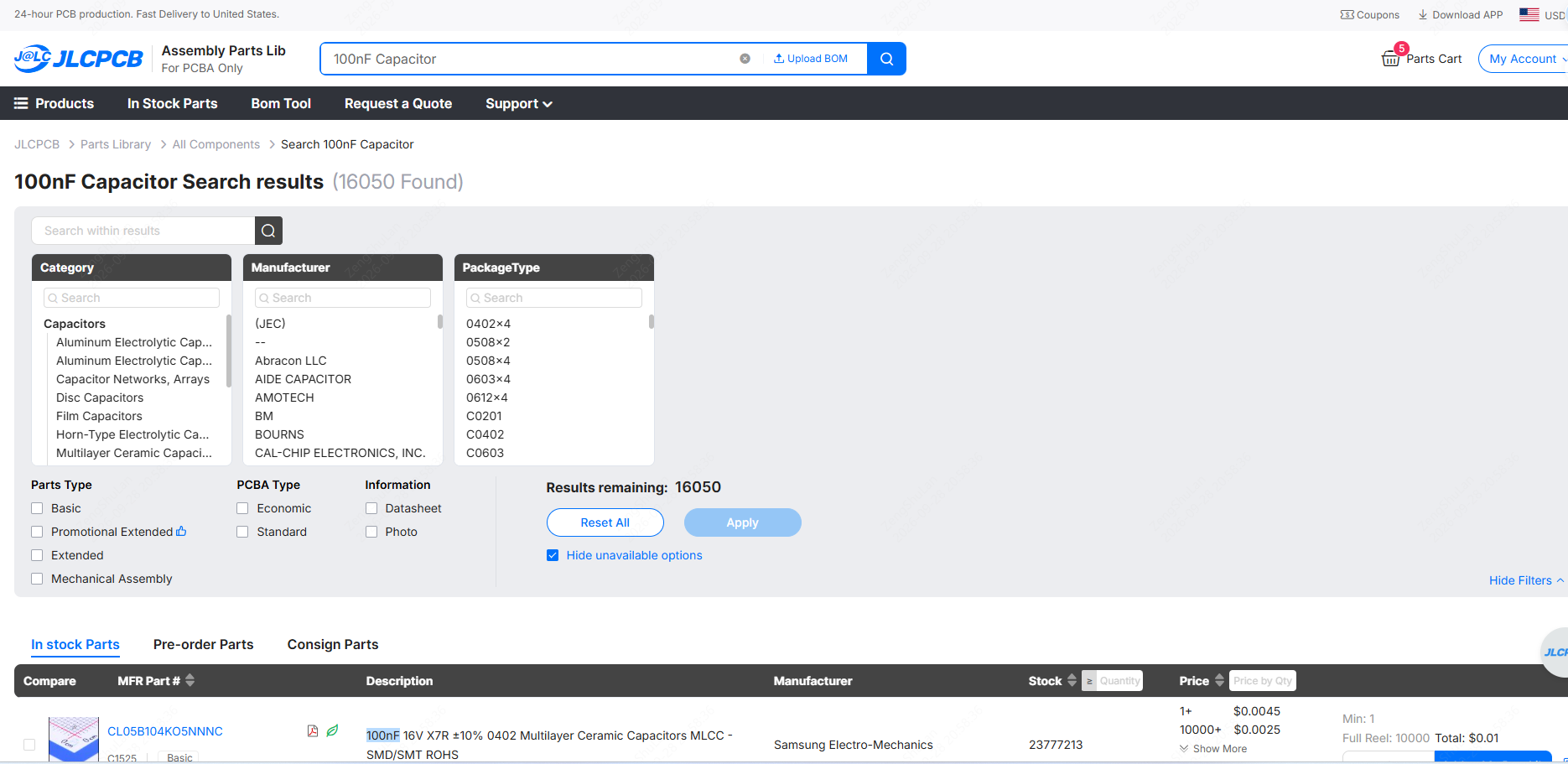Screen dimensions: 1568x764
Task: Select AIDE CAPACITOR manufacturer
Action: tap(303, 379)
